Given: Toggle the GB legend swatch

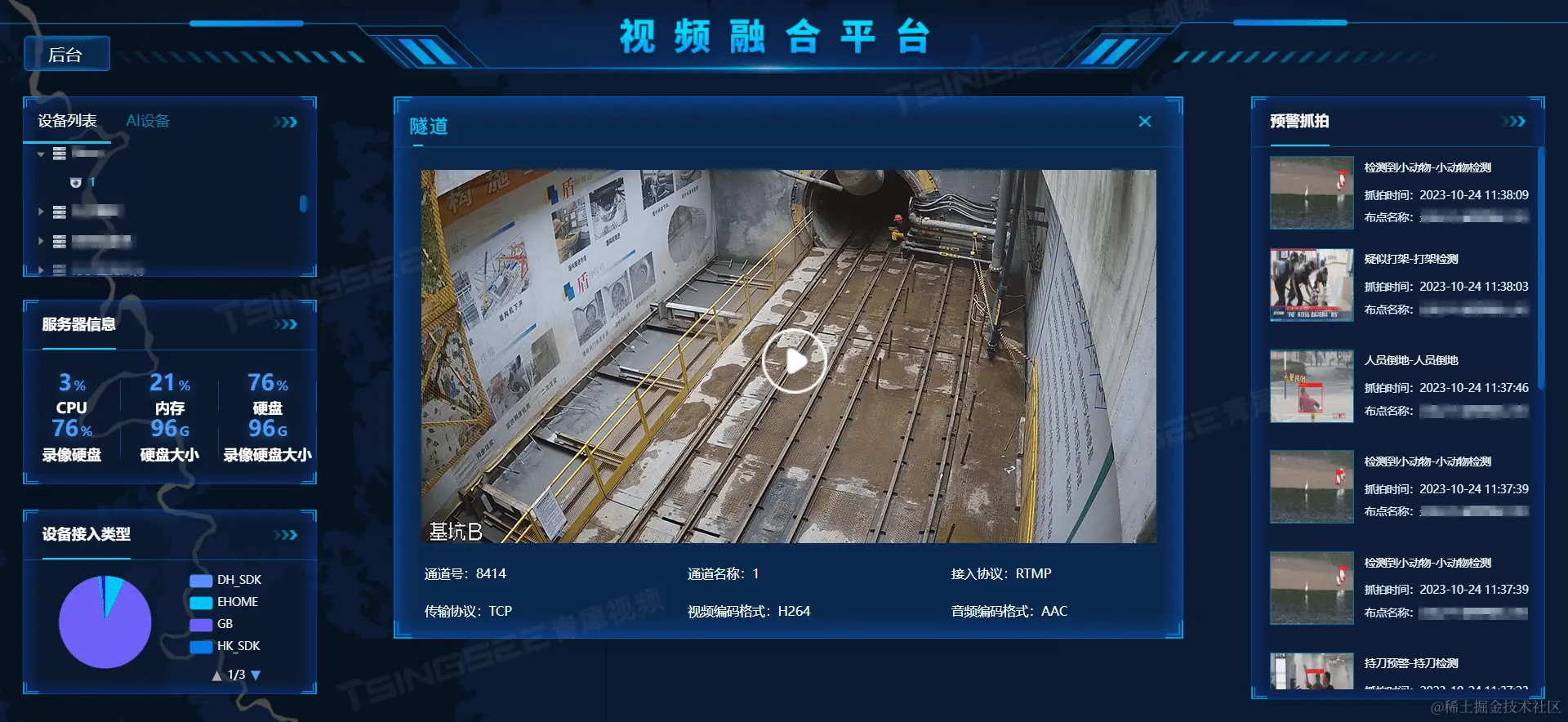Looking at the screenshot, I should click(201, 624).
